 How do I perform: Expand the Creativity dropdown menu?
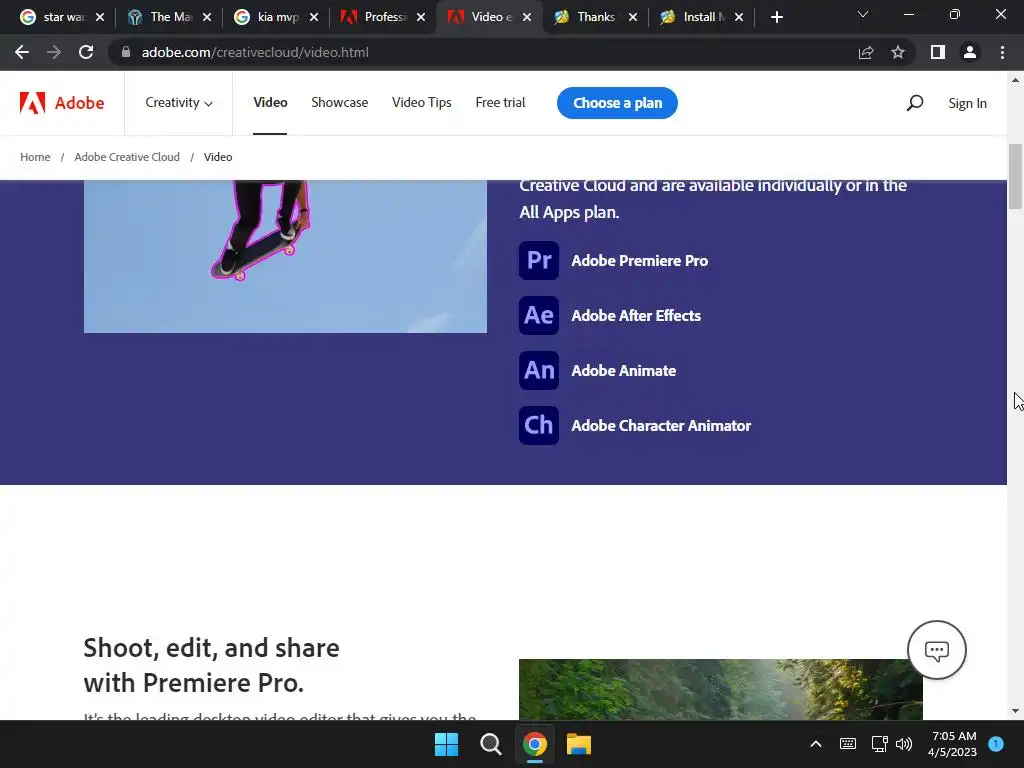point(179,103)
